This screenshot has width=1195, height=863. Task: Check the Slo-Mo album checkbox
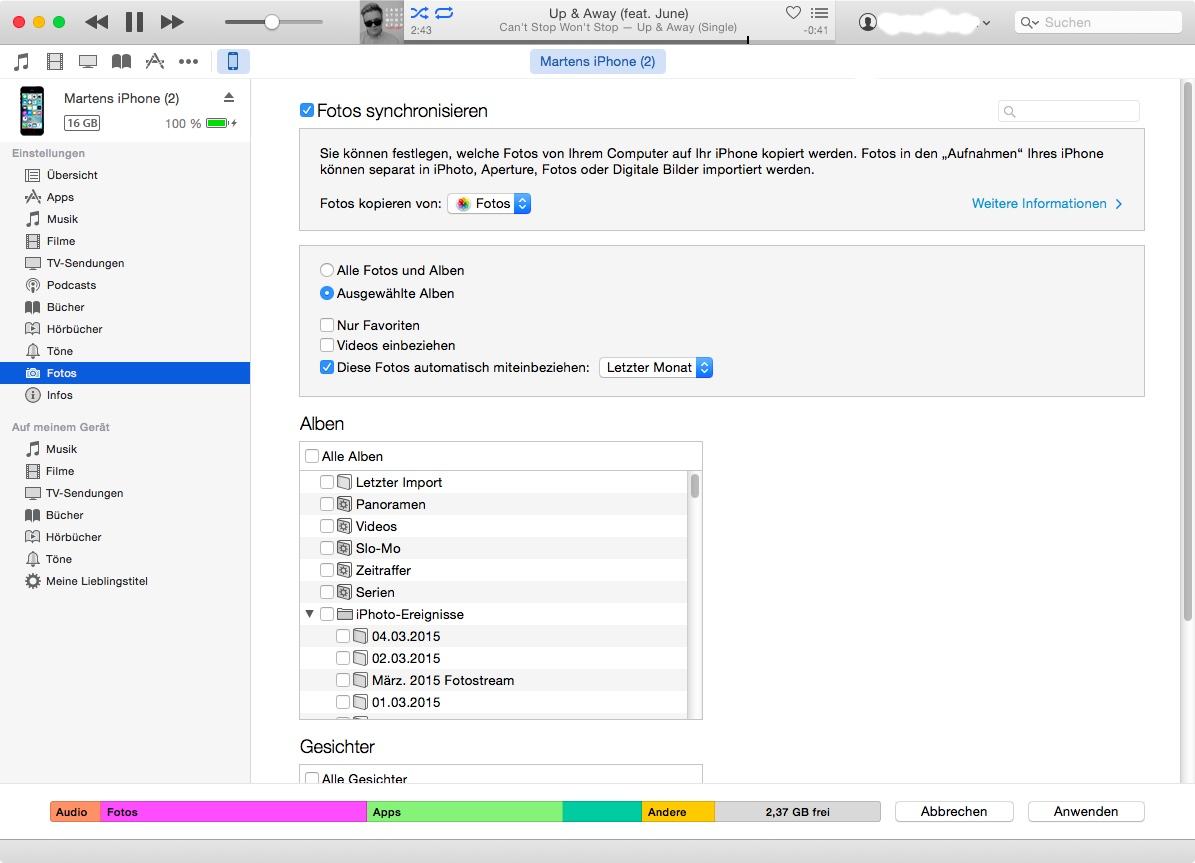327,548
